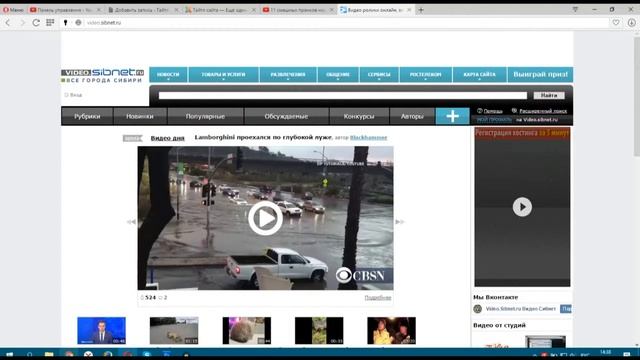This screenshot has height=360, width=640.
Task: Add page to bookmarks heart icon
Action: coord(616,23)
